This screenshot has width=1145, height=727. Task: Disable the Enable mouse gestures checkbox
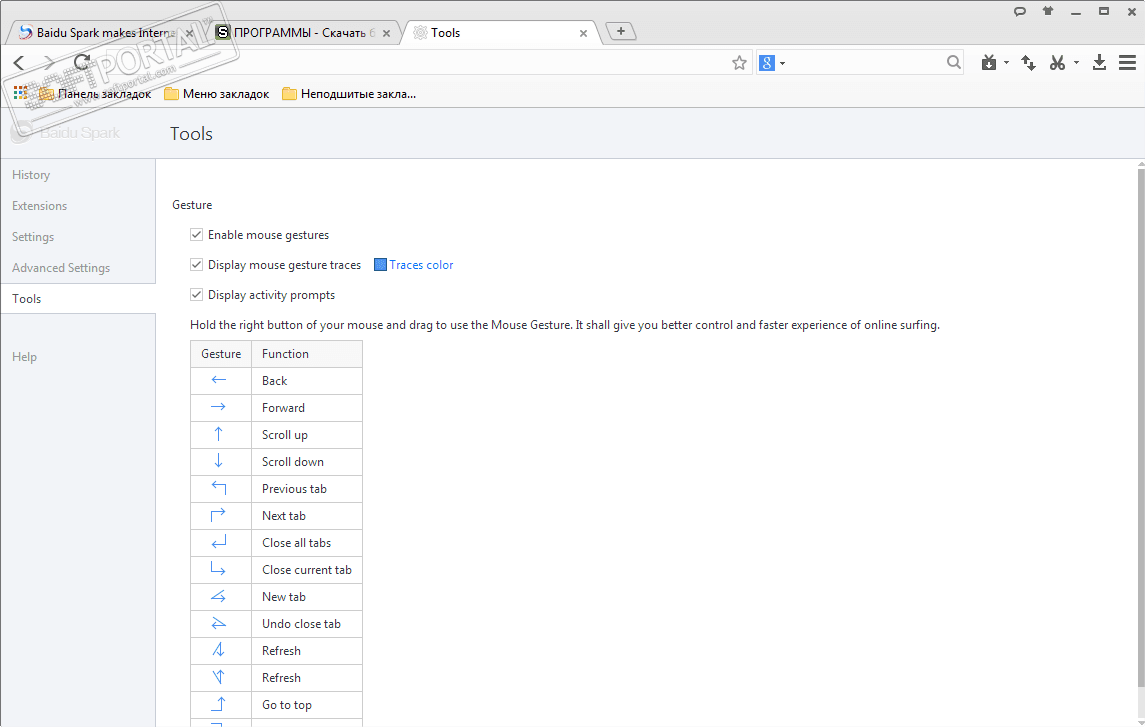click(197, 235)
